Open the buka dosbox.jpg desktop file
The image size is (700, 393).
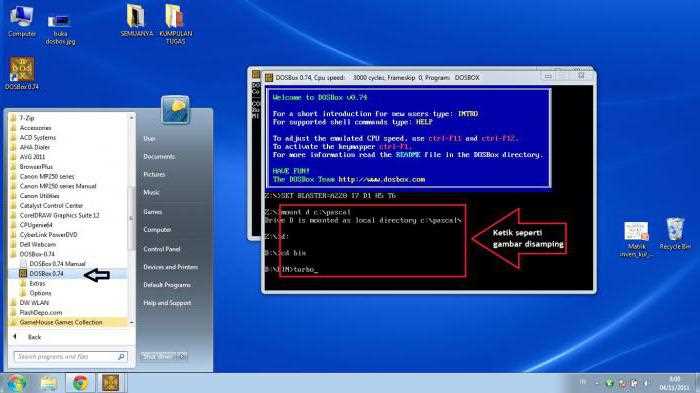pos(60,29)
